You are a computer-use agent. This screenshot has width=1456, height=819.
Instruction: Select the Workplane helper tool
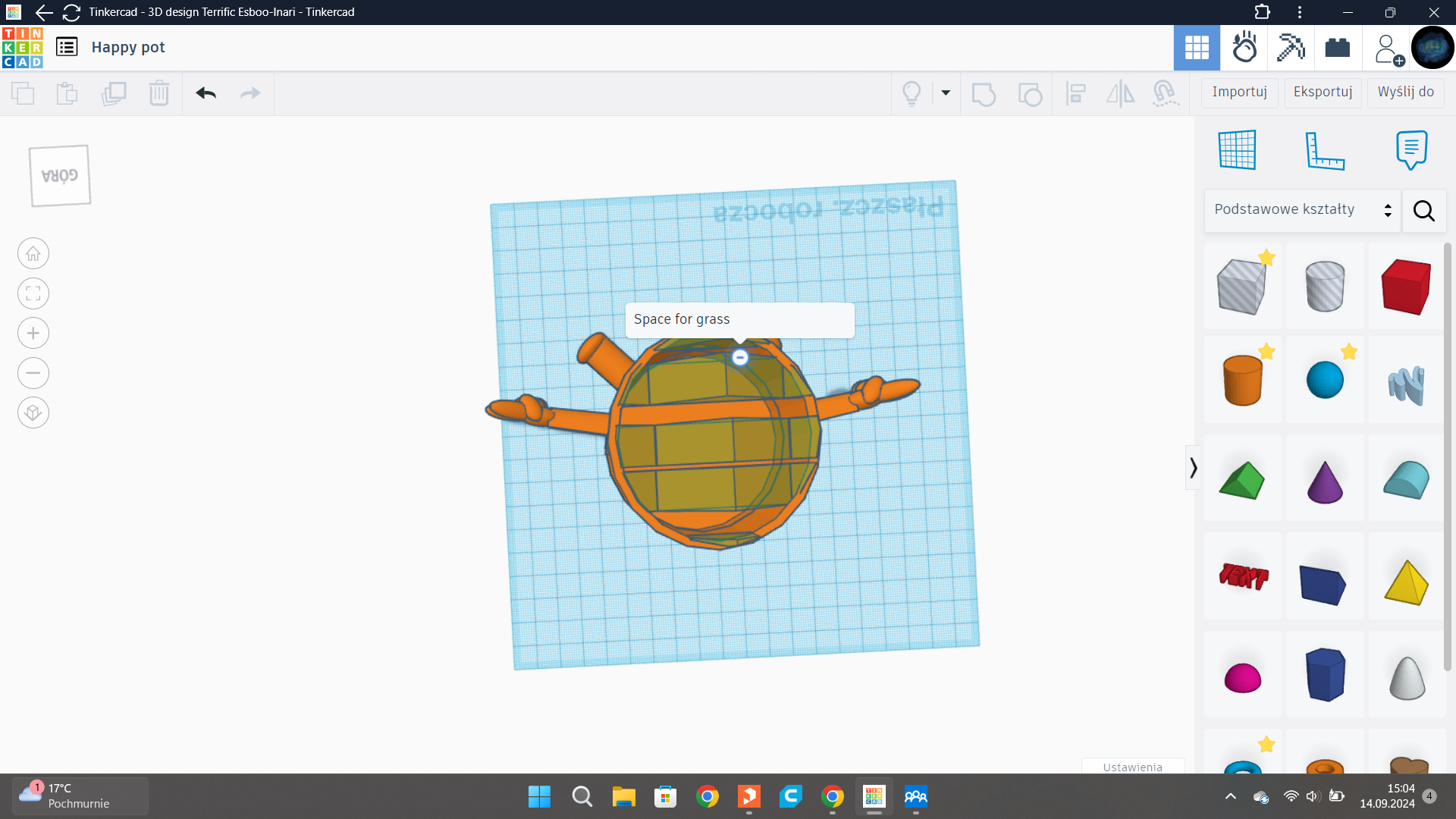pyautogui.click(x=1238, y=150)
